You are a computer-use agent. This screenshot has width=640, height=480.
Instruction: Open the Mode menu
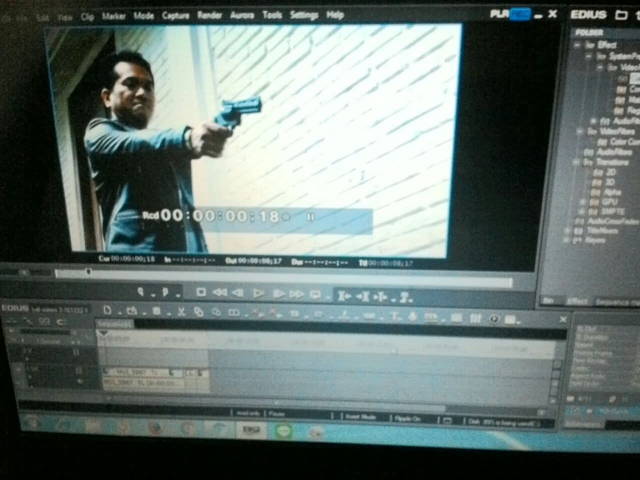point(144,16)
